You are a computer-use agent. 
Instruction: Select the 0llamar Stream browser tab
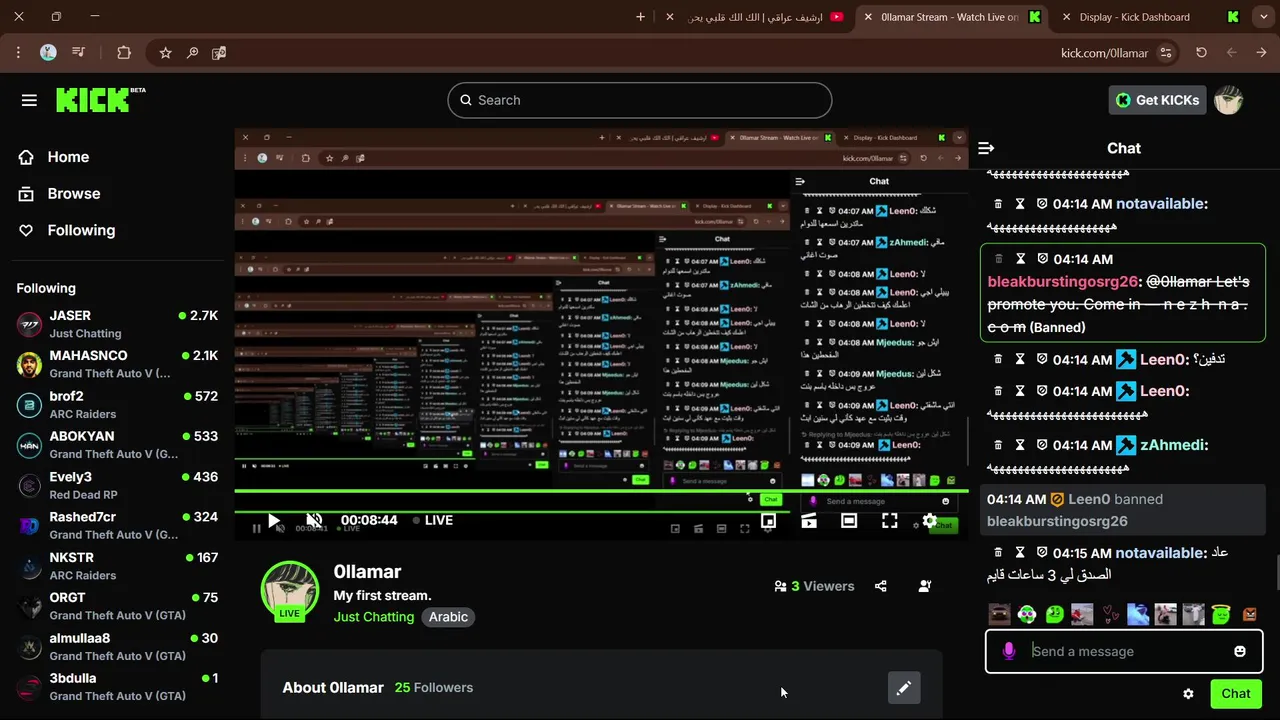(952, 17)
